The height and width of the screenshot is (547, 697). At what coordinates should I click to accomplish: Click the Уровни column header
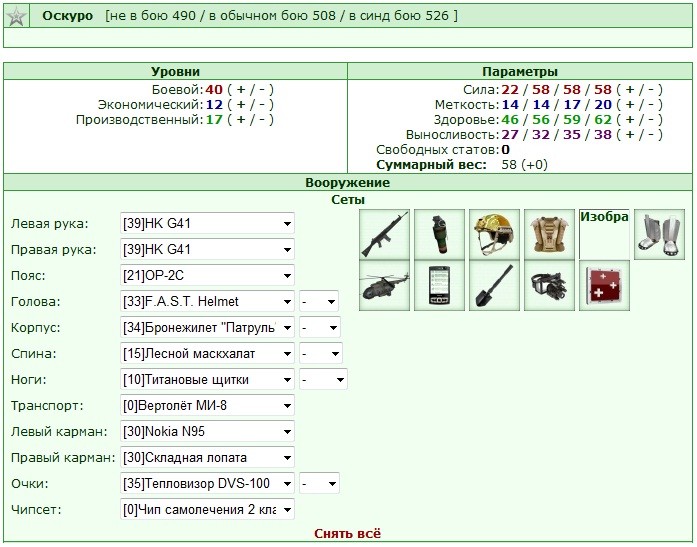click(x=176, y=72)
